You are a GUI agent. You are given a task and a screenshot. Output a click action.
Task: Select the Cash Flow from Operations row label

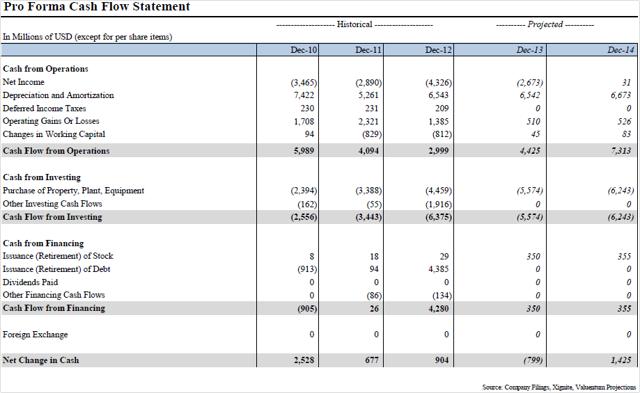(x=56, y=151)
